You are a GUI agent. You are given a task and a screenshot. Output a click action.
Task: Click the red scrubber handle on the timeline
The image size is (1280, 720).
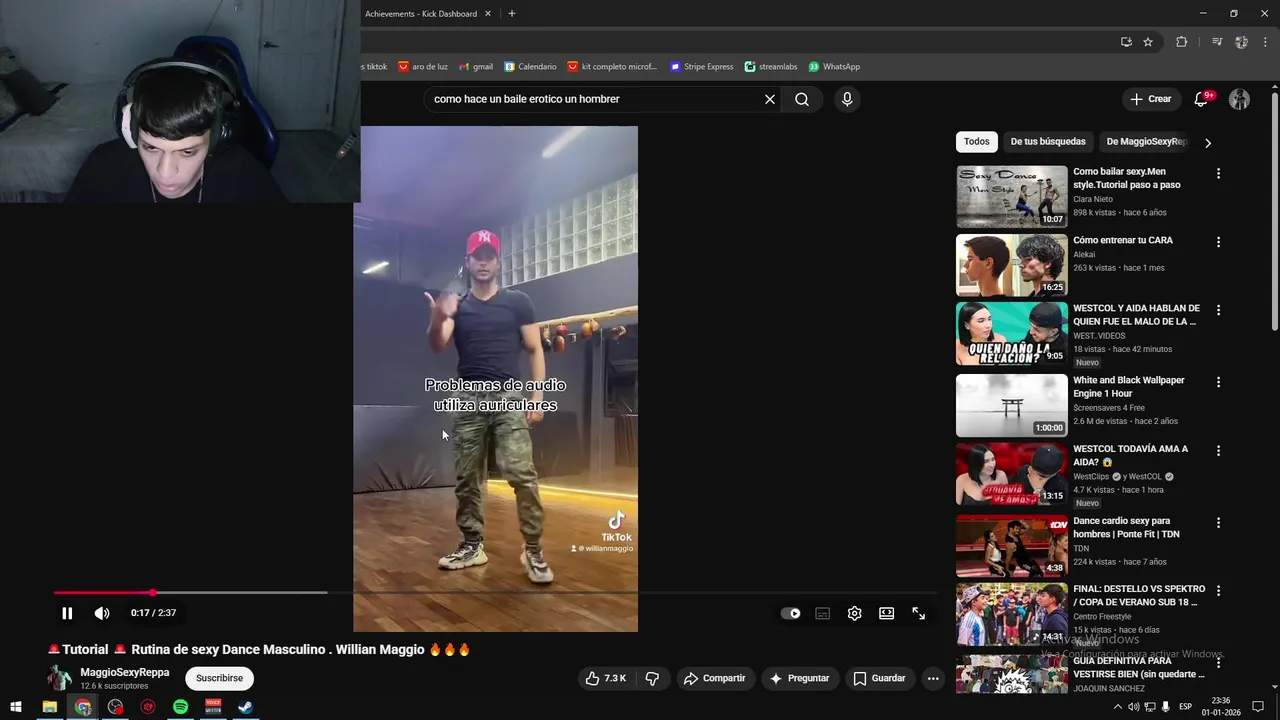pyautogui.click(x=152, y=593)
